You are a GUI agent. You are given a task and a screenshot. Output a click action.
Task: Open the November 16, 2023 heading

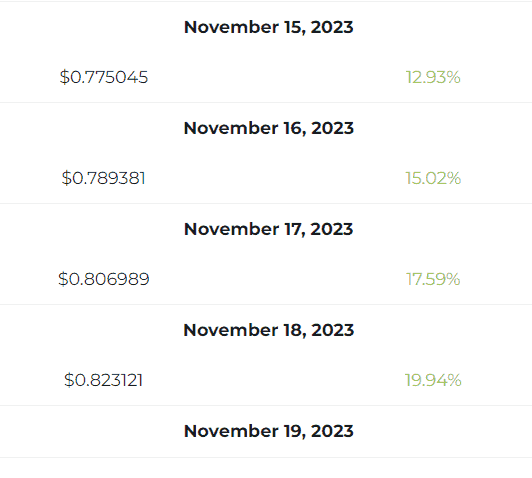coord(268,128)
